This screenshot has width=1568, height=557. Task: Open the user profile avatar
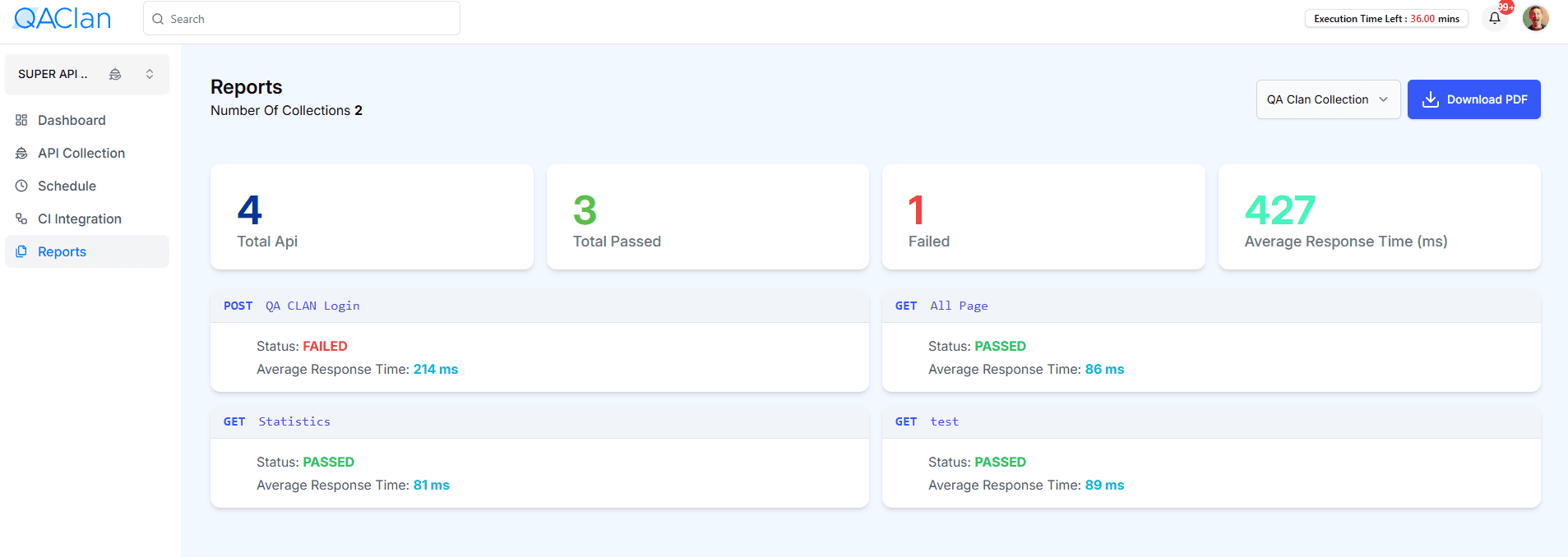(1535, 18)
